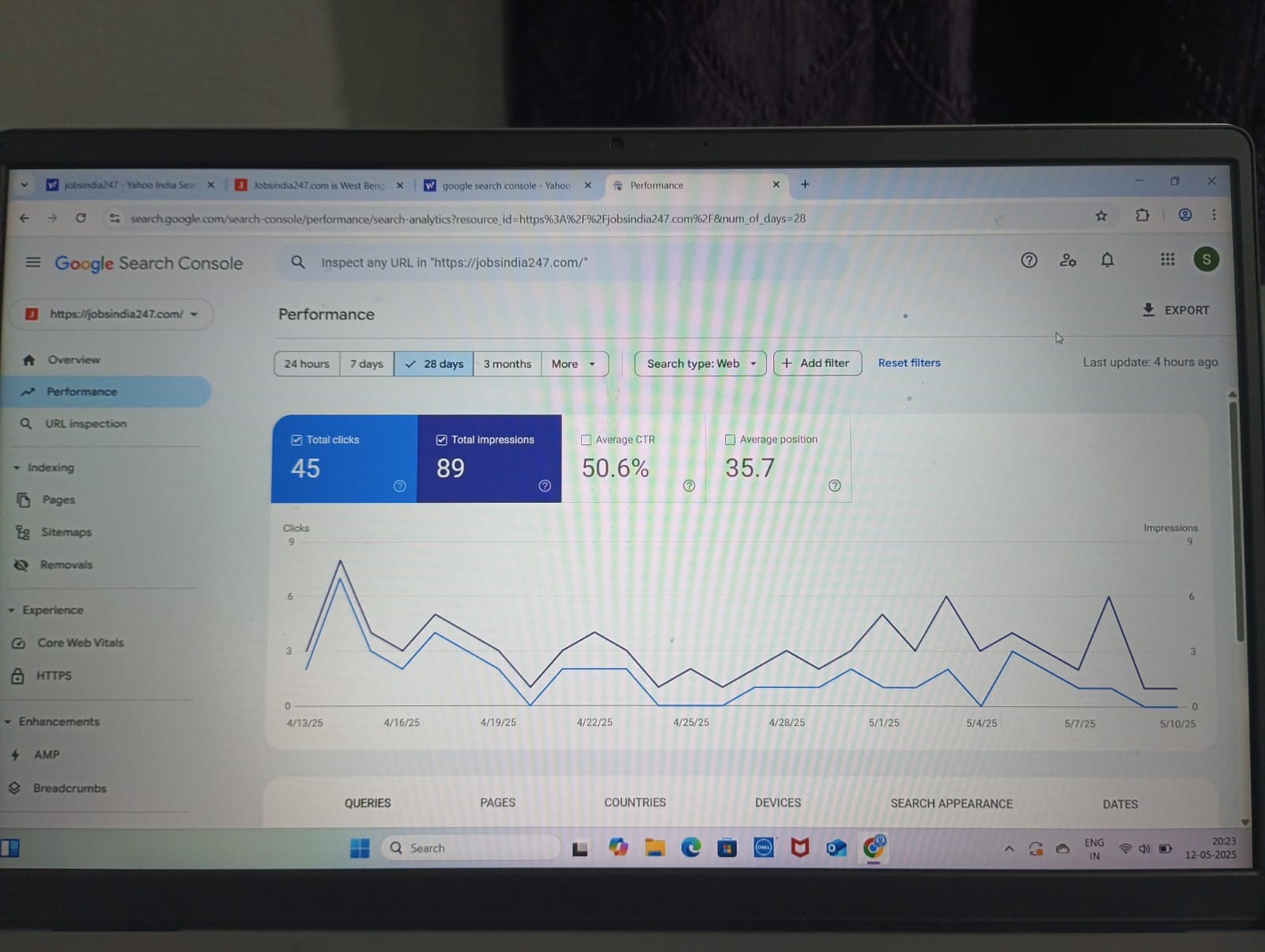This screenshot has height=952, width=1265.
Task: Open Users and settings management icon
Action: pyautogui.click(x=1068, y=260)
